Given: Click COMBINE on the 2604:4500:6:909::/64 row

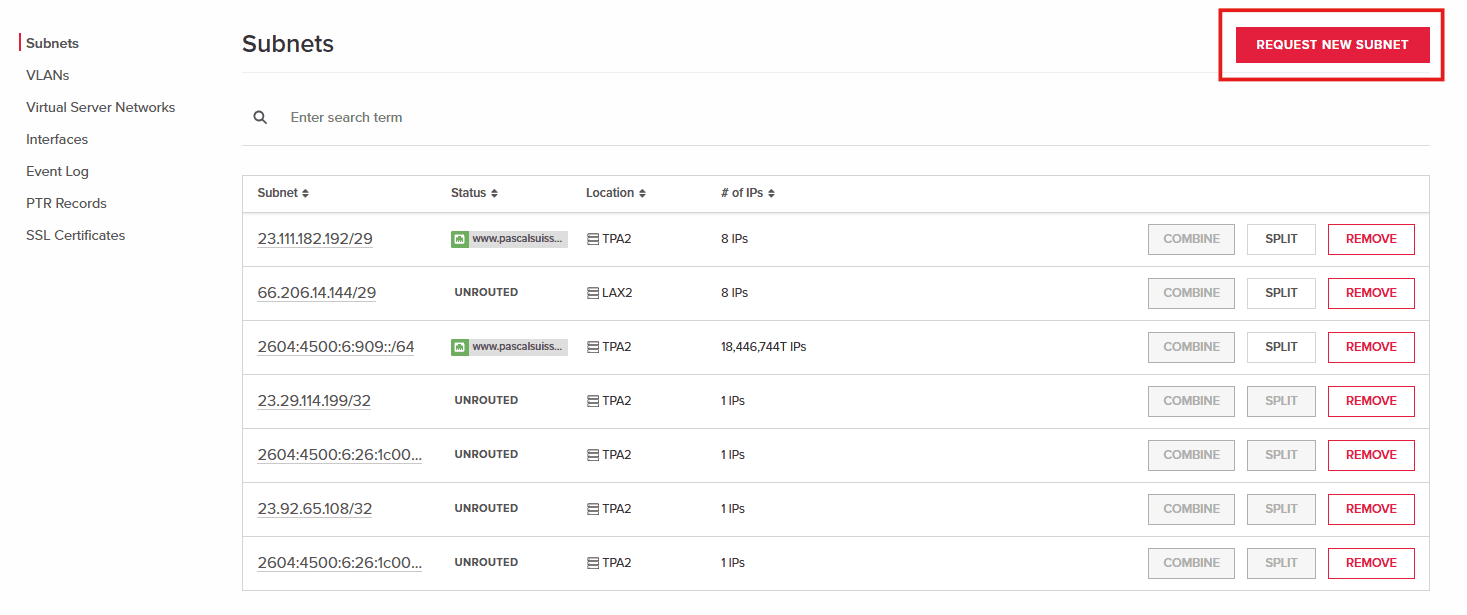Looking at the screenshot, I should click(x=1191, y=346).
